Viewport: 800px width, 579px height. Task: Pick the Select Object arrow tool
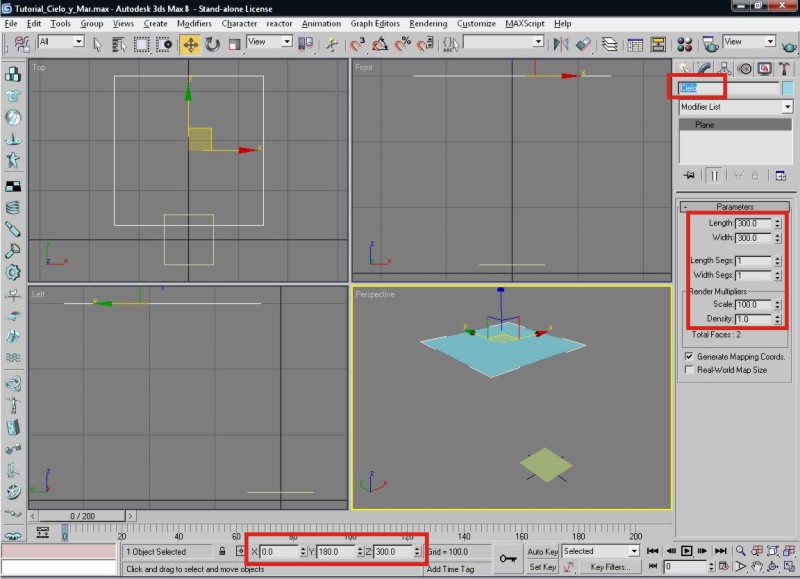tap(97, 45)
